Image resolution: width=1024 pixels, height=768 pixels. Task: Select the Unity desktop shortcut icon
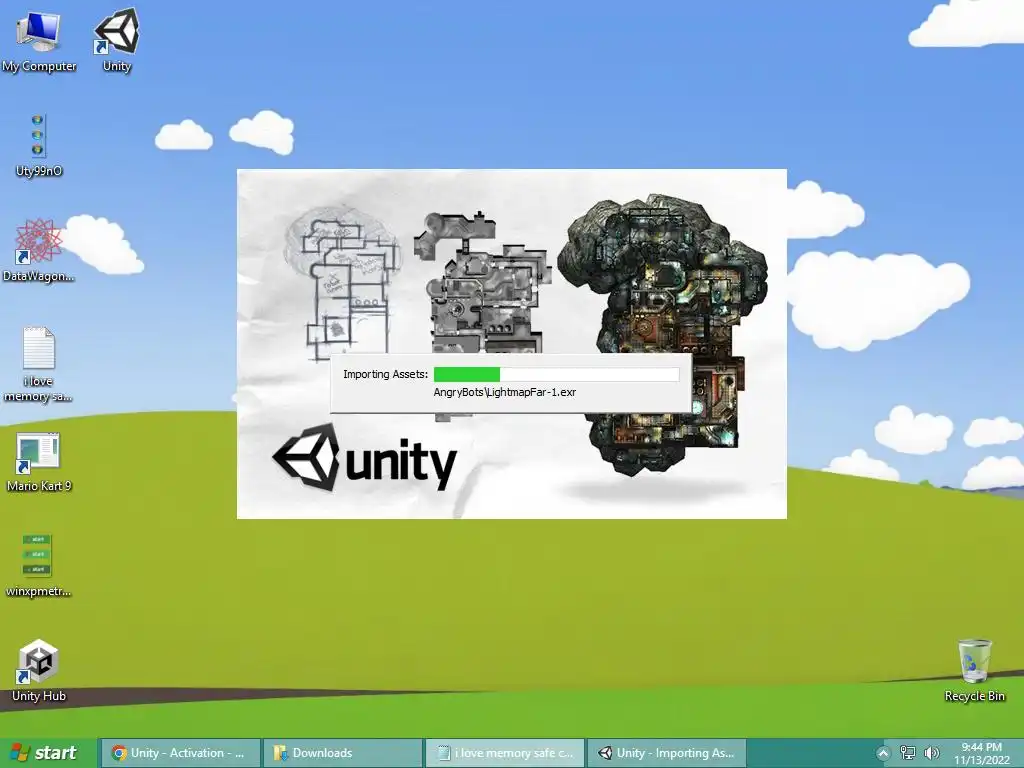117,40
